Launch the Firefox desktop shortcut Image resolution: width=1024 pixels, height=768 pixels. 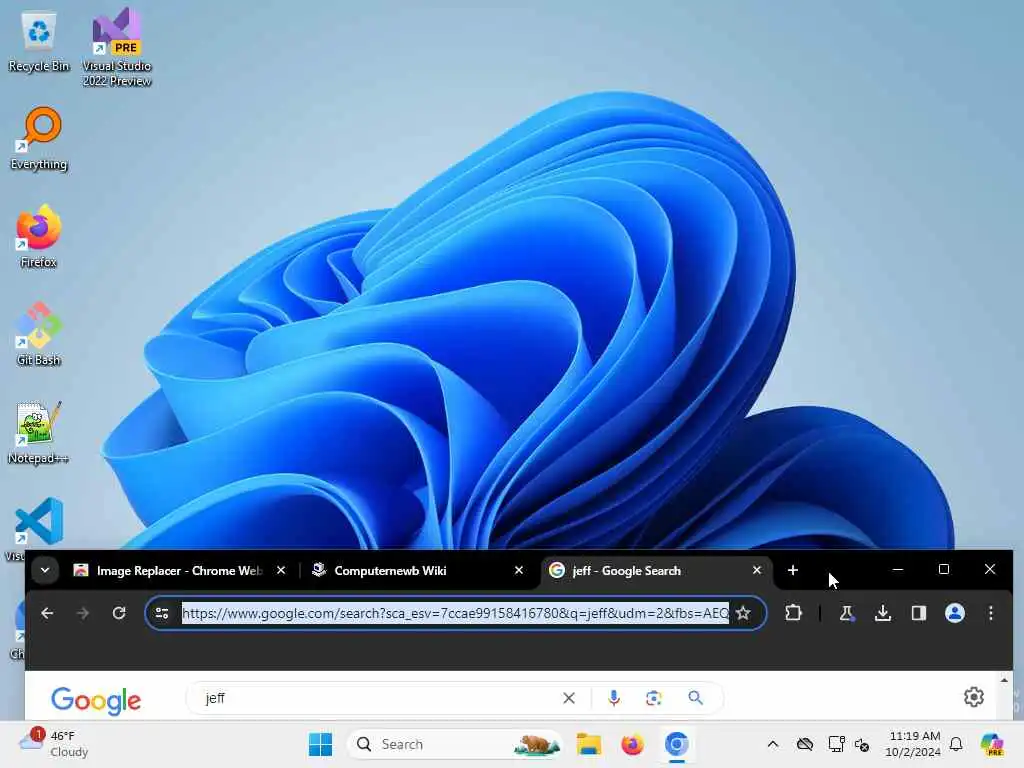click(39, 236)
